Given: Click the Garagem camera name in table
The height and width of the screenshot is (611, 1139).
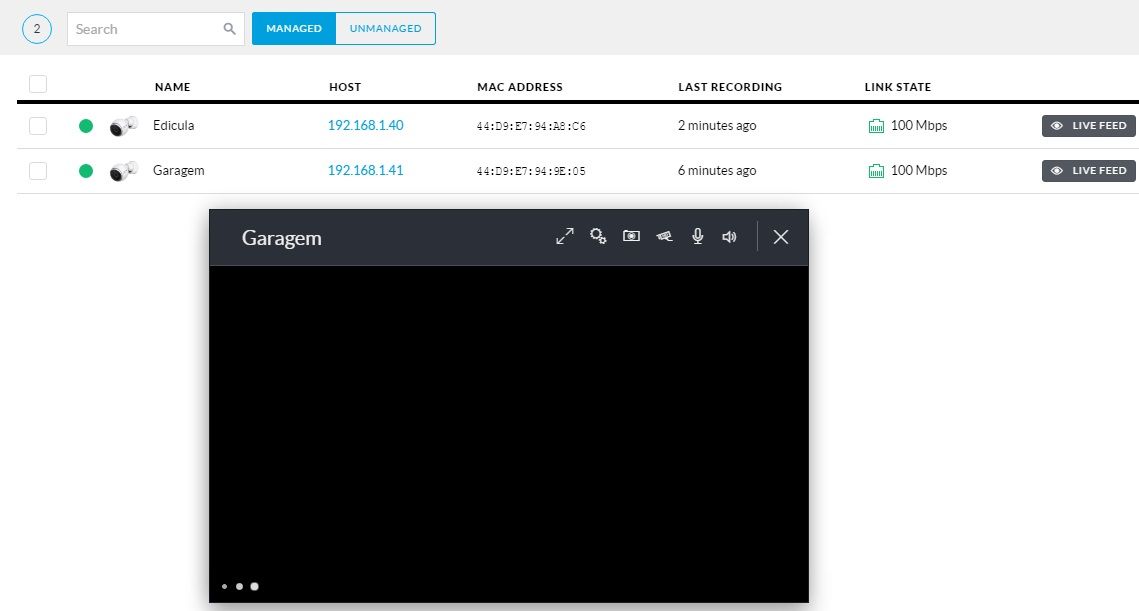Looking at the screenshot, I should 179,171.
